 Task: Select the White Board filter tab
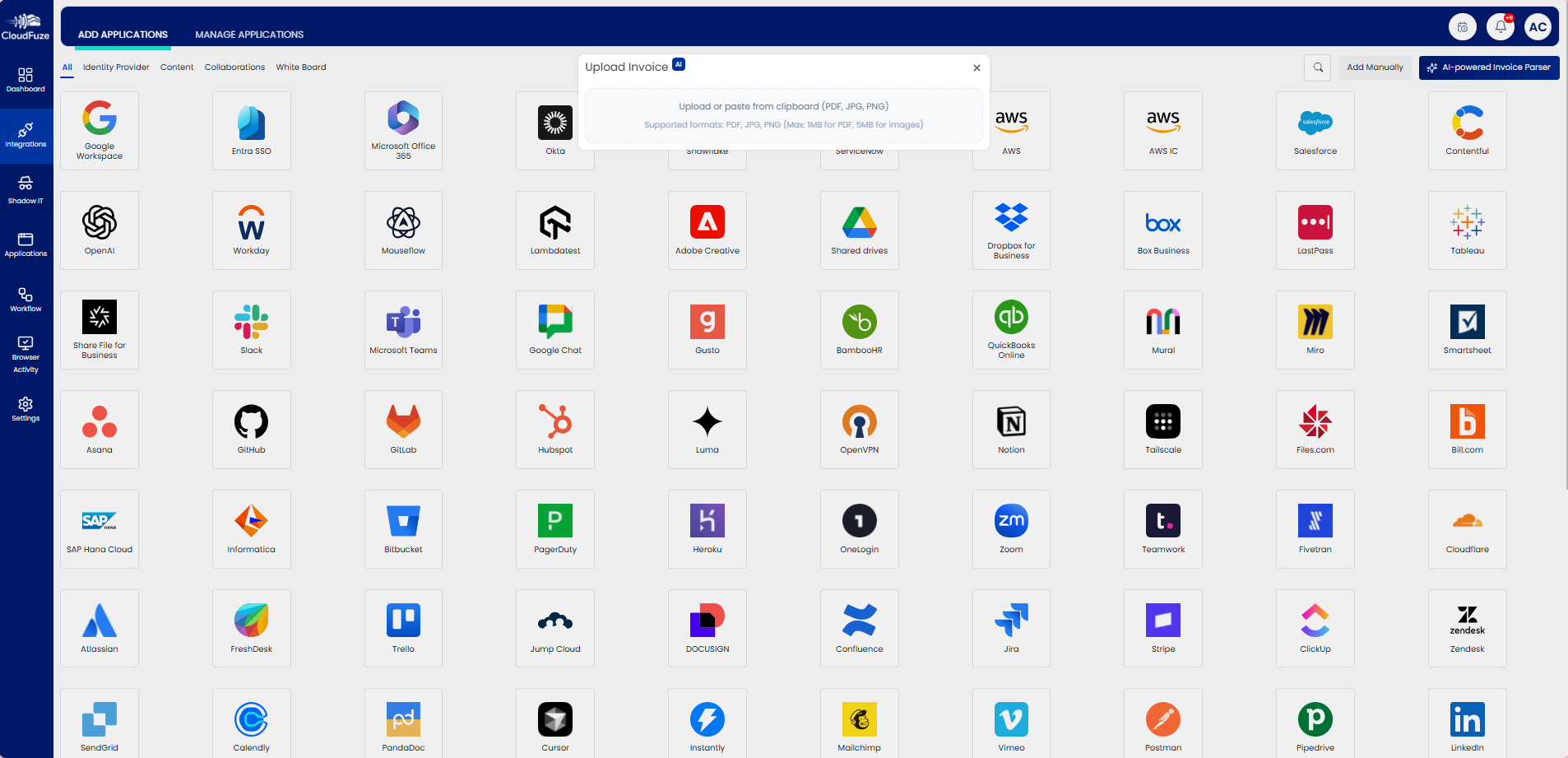click(x=301, y=67)
